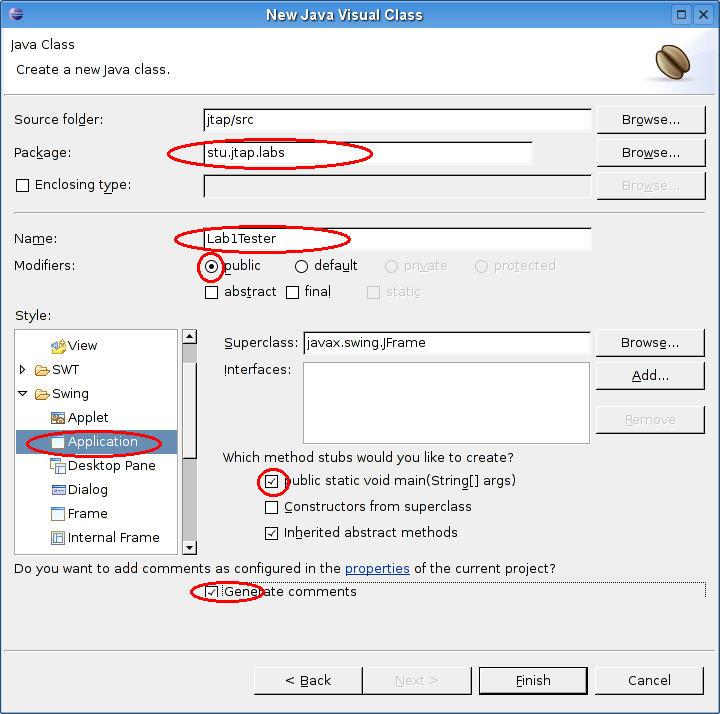This screenshot has height=714, width=720.
Task: Select Dialog in the style tree
Action: [x=88, y=489]
